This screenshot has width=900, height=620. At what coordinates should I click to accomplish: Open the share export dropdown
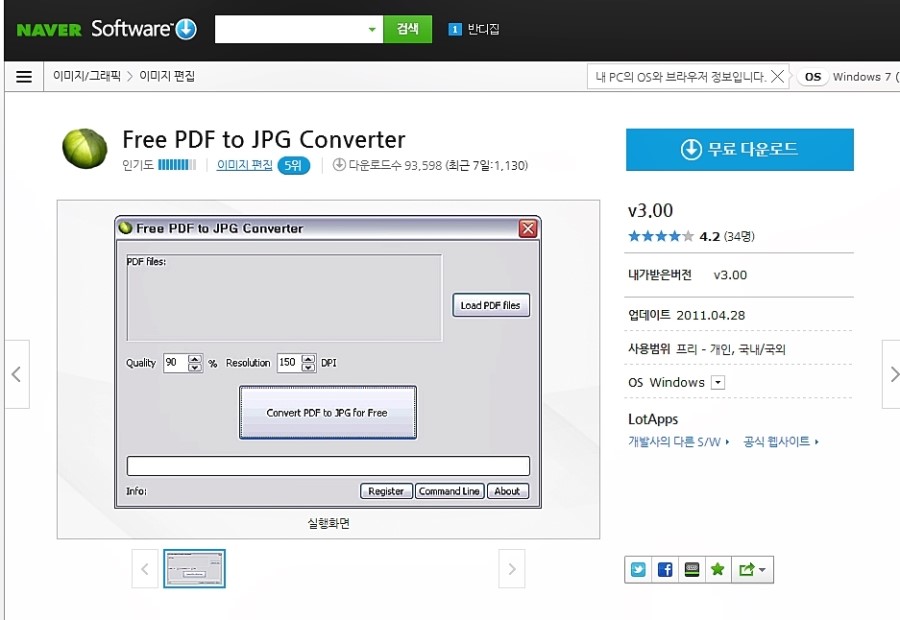[752, 569]
